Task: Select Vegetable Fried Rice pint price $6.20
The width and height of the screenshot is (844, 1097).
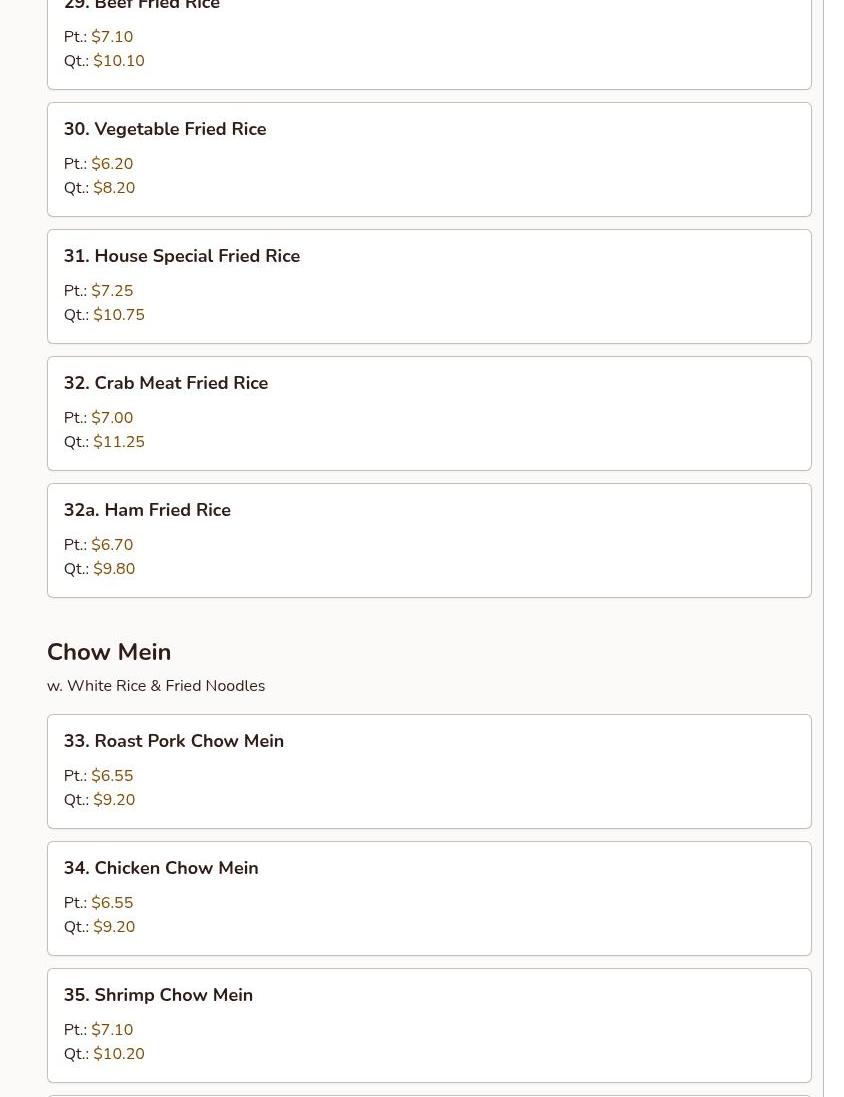Action: [112, 164]
